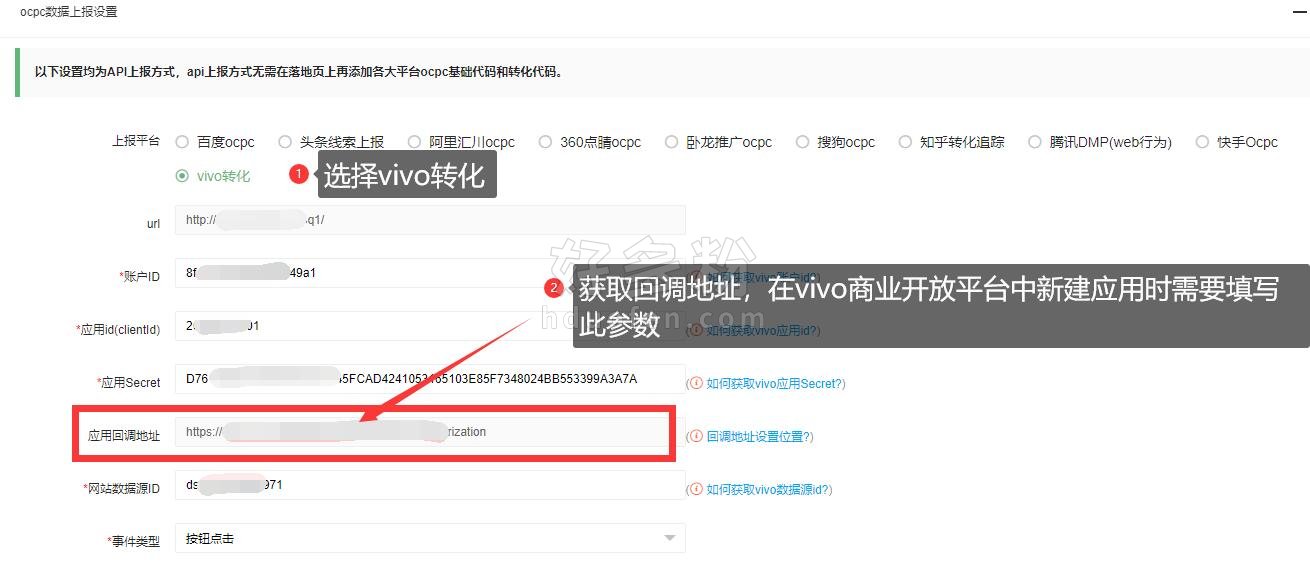
Task: Click the 上报平台 label text
Action: 136,141
